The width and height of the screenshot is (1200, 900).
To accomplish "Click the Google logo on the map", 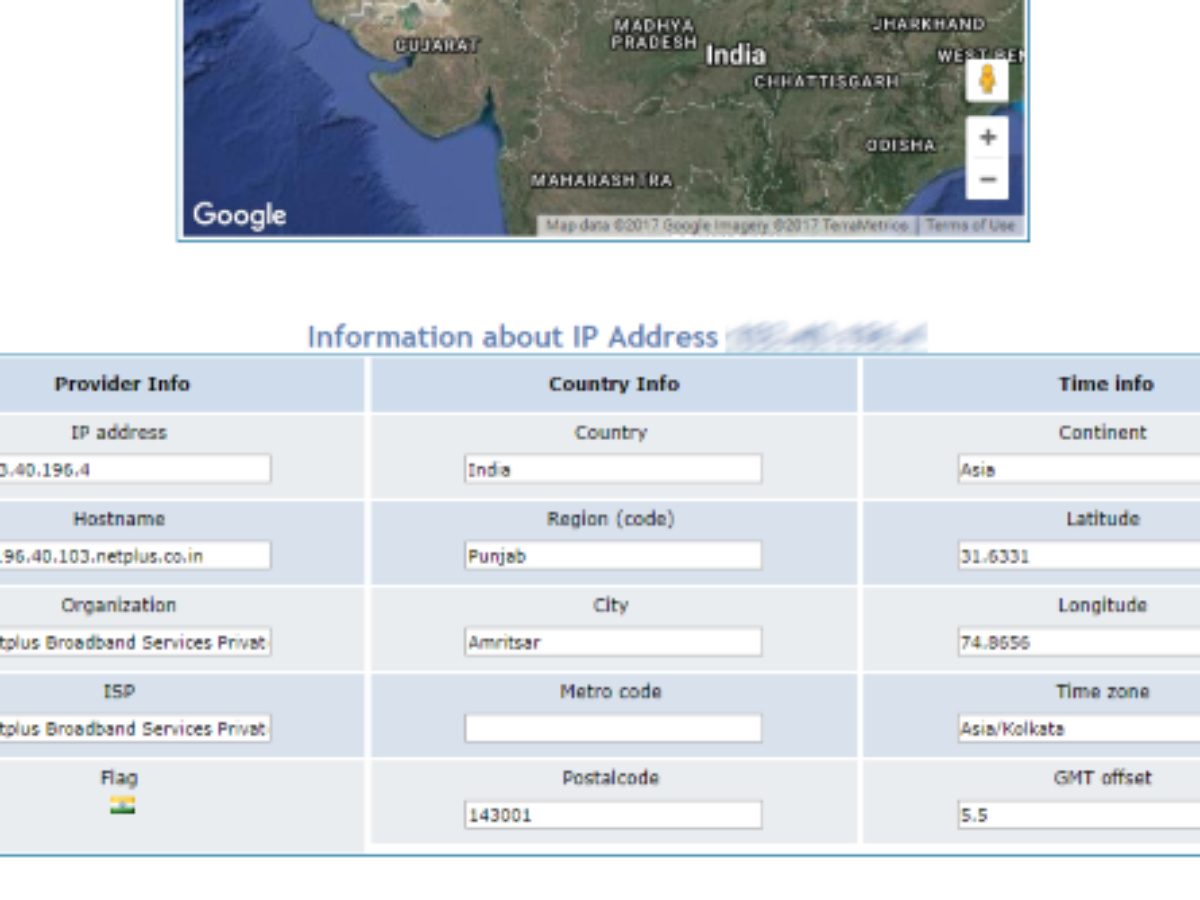I will tap(239, 215).
